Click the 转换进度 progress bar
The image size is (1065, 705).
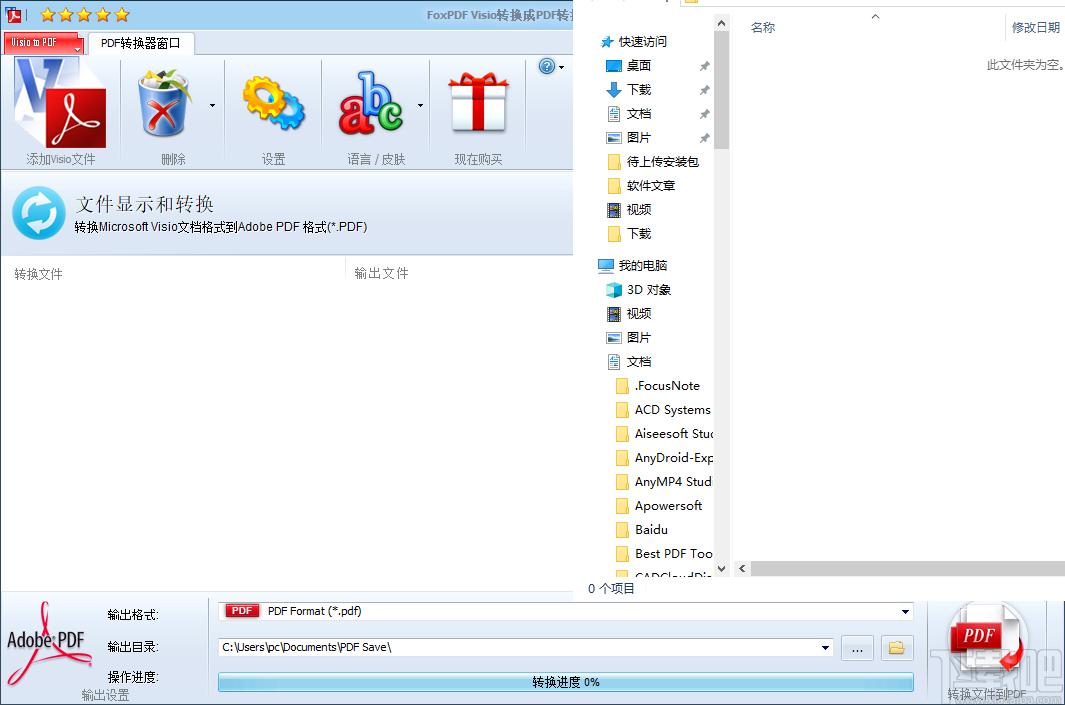point(566,682)
